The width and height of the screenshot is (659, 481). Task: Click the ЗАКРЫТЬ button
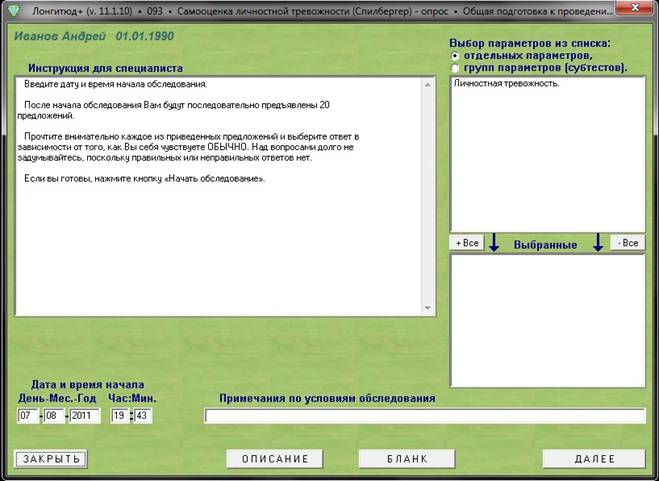click(x=51, y=459)
